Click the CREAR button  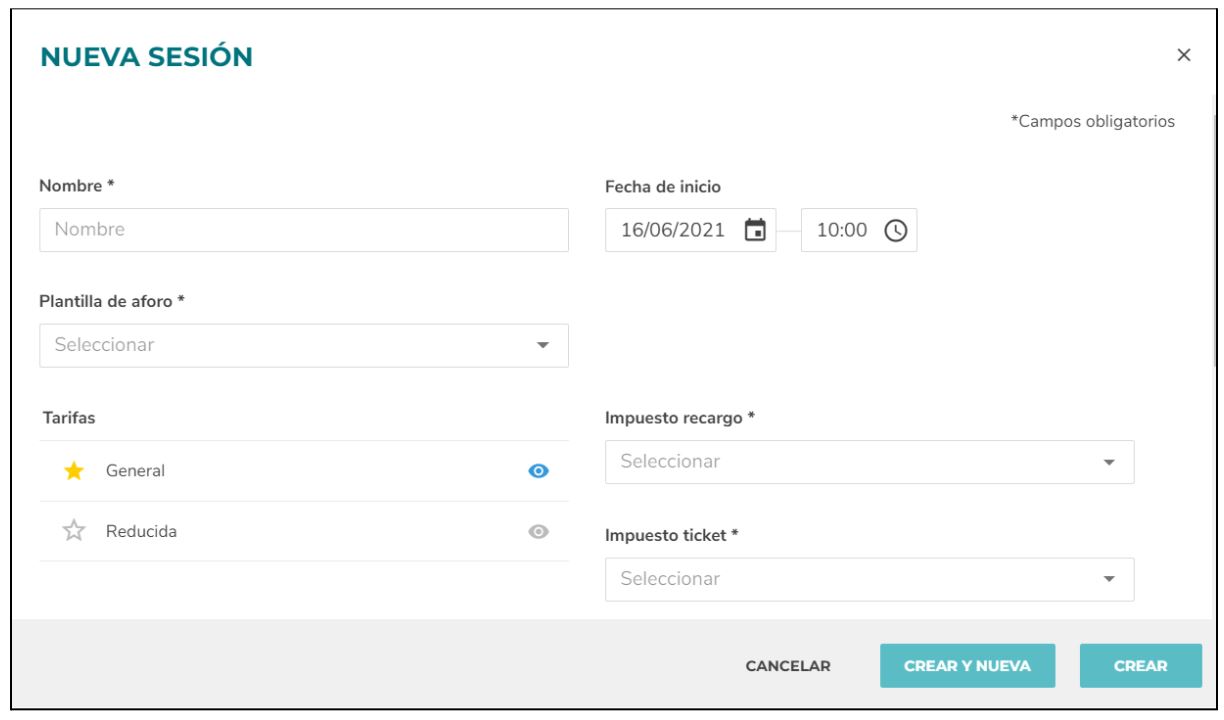point(1141,666)
